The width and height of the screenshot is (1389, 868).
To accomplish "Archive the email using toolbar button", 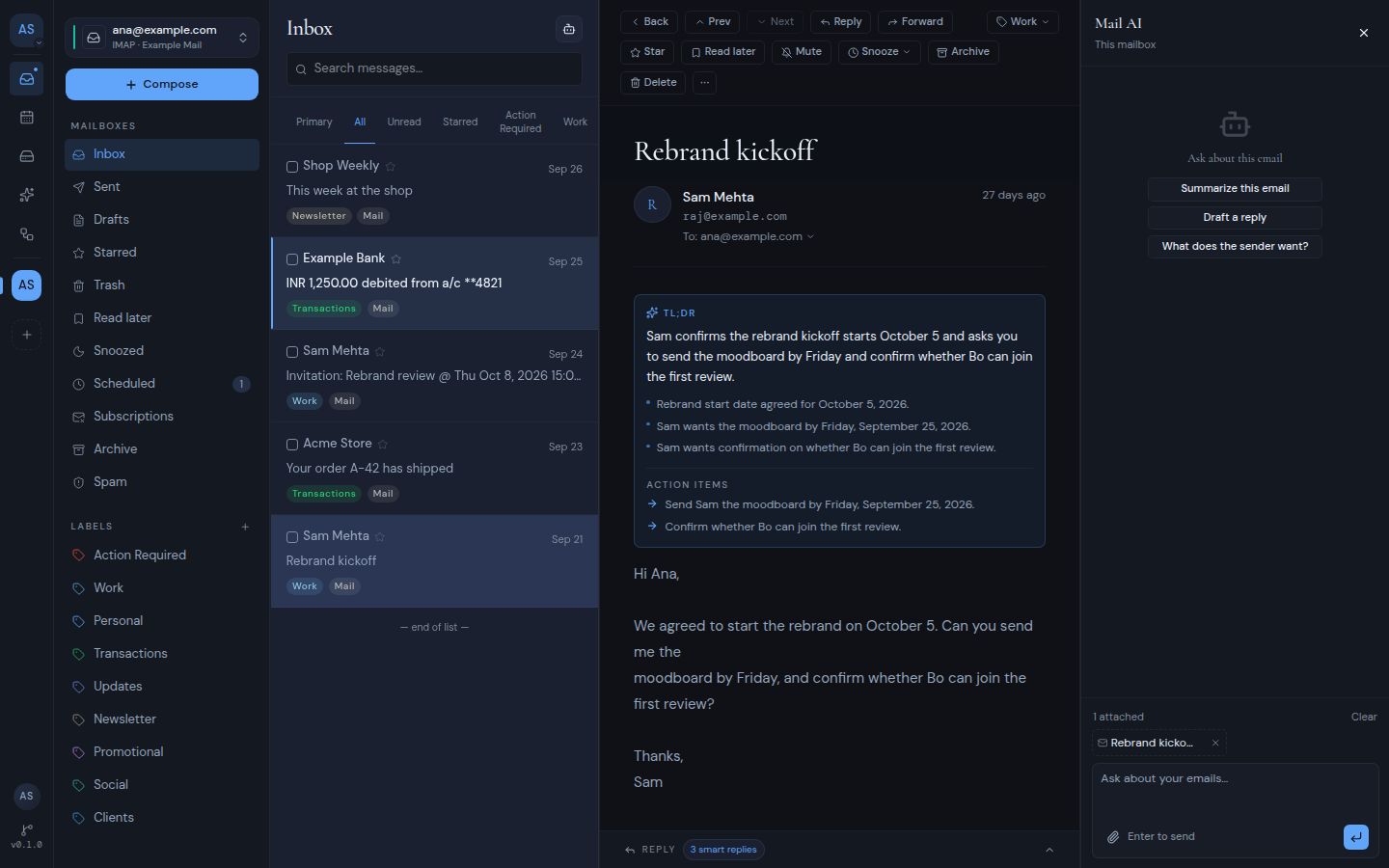I will tap(963, 52).
